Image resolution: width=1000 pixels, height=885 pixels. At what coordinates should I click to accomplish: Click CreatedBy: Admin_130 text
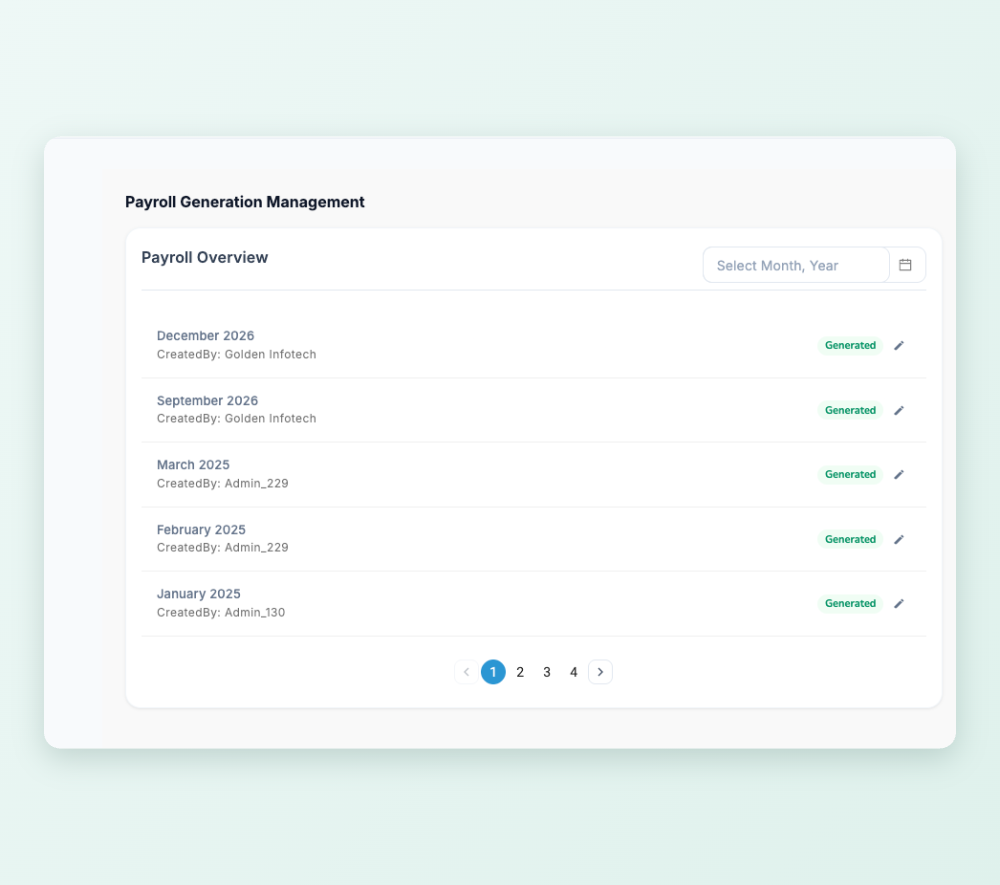coord(221,612)
